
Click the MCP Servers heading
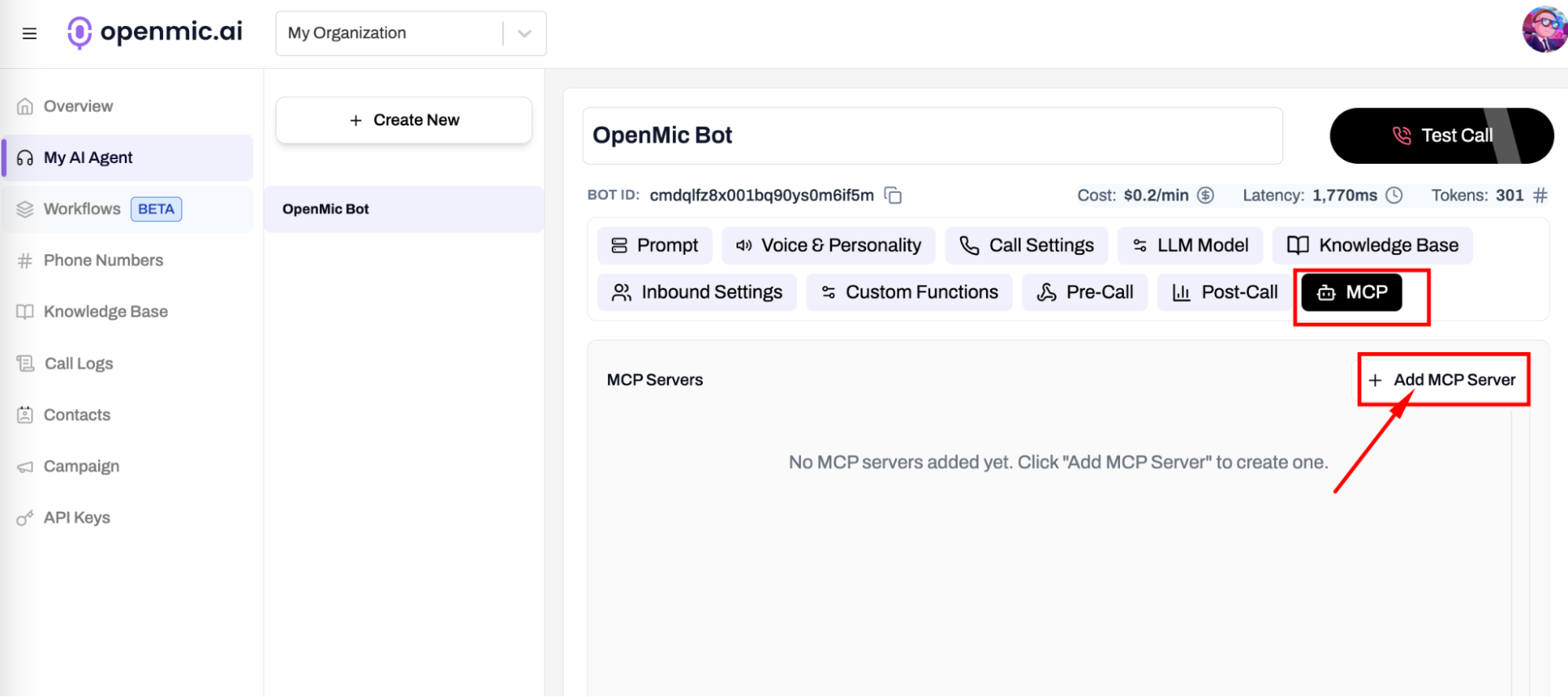tap(655, 380)
